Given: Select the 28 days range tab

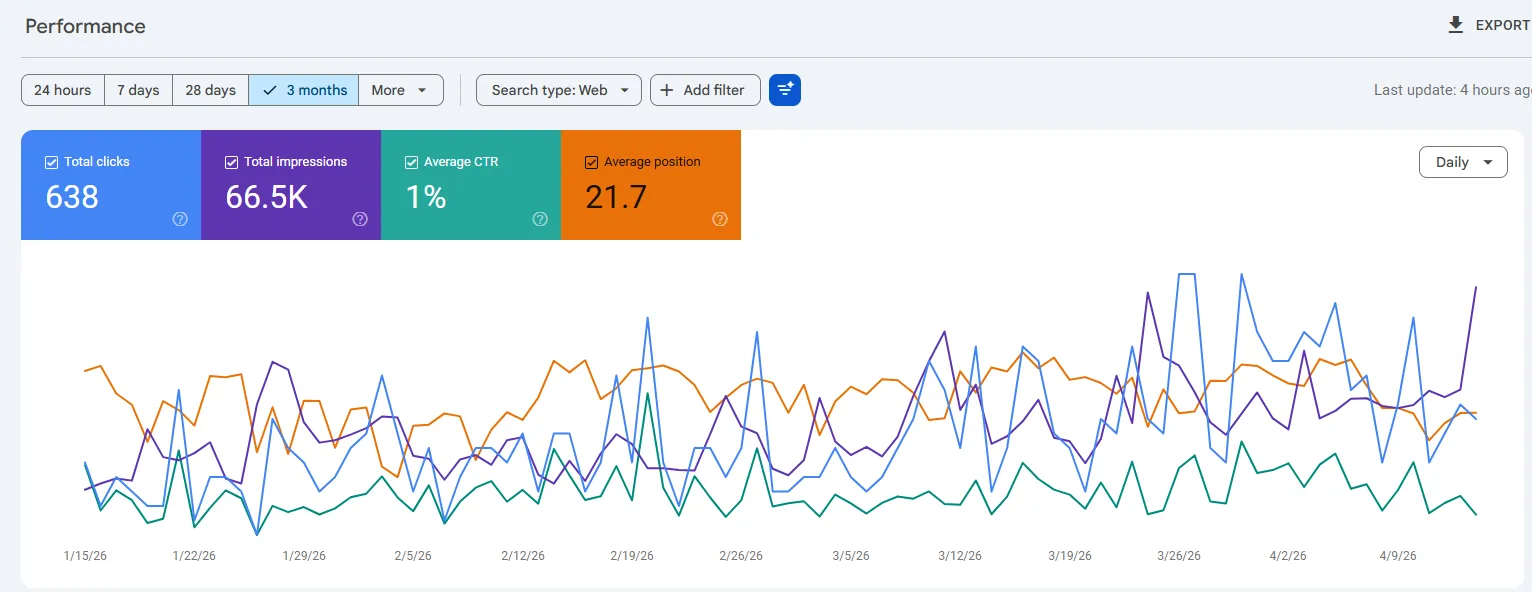Looking at the screenshot, I should [x=211, y=90].
